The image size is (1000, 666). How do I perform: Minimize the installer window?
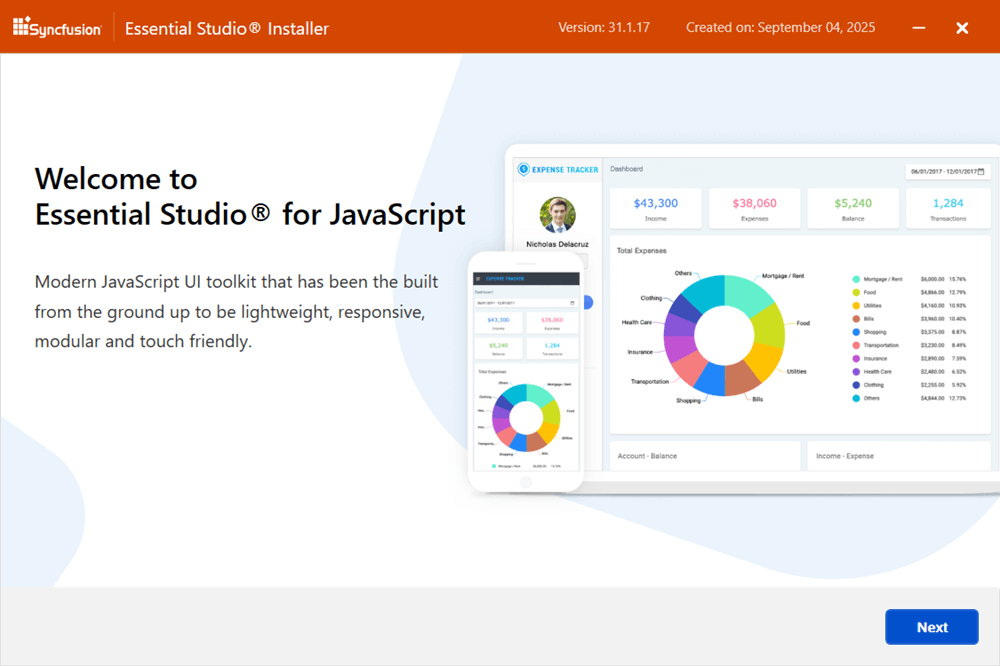tap(920, 28)
